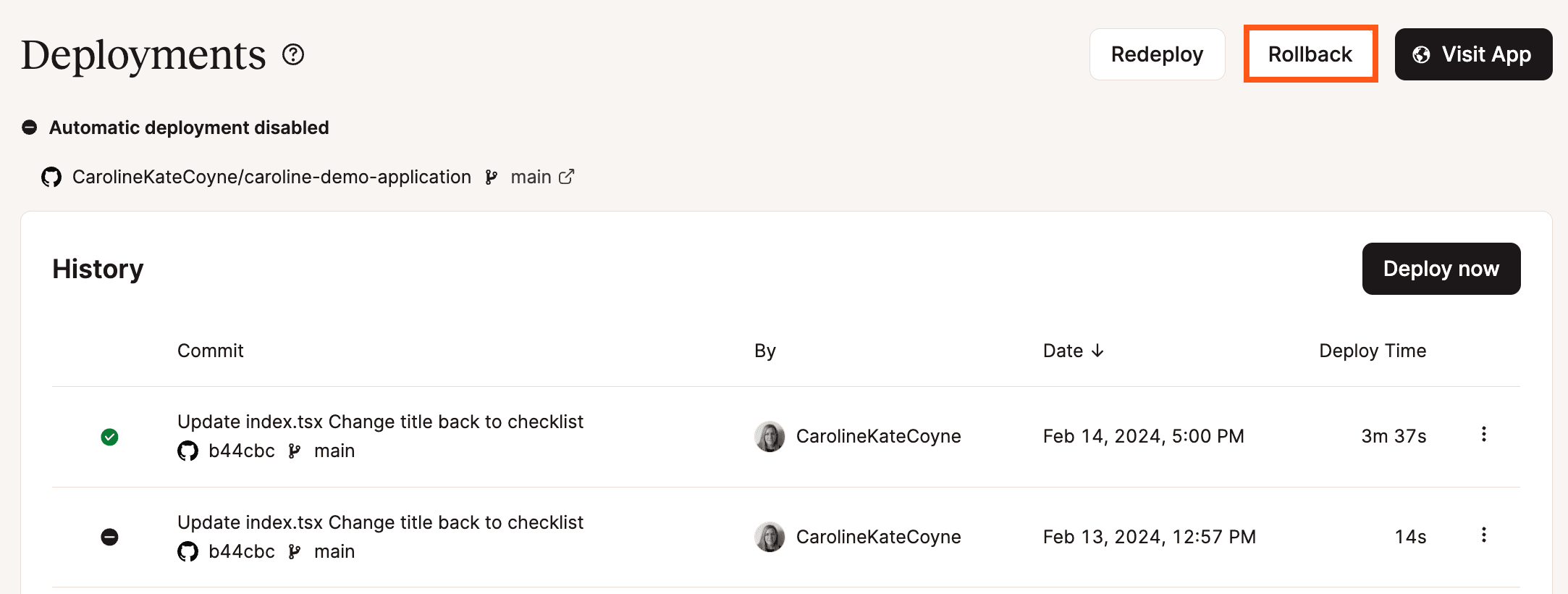
Task: Click the cancelled status icon for Feb 13 deployment
Action: point(110,537)
